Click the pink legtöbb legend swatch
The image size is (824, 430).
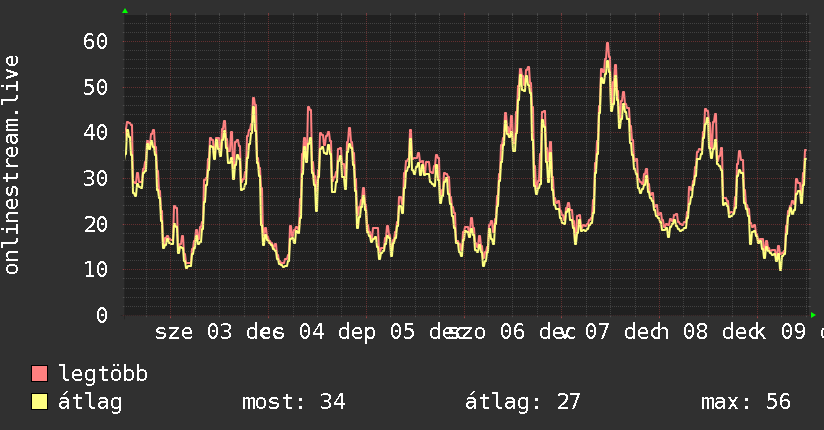coord(39,374)
